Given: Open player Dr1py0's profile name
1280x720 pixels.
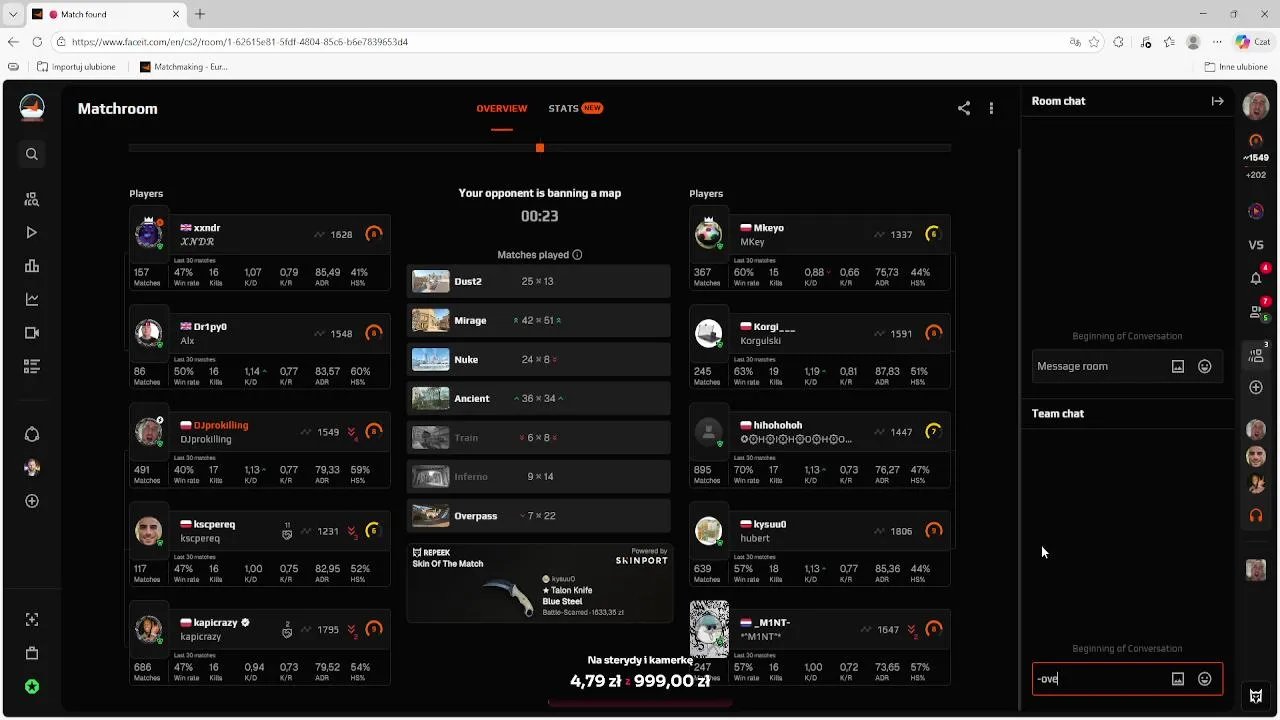Looking at the screenshot, I should tap(210, 327).
